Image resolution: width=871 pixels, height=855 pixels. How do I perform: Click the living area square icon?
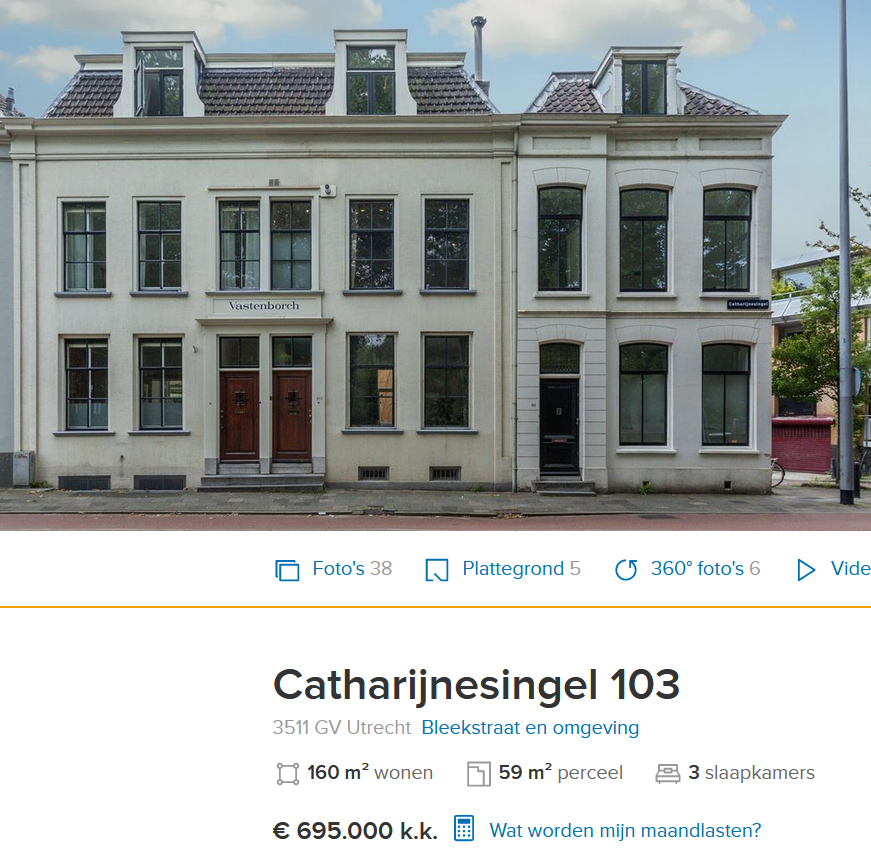pos(288,774)
